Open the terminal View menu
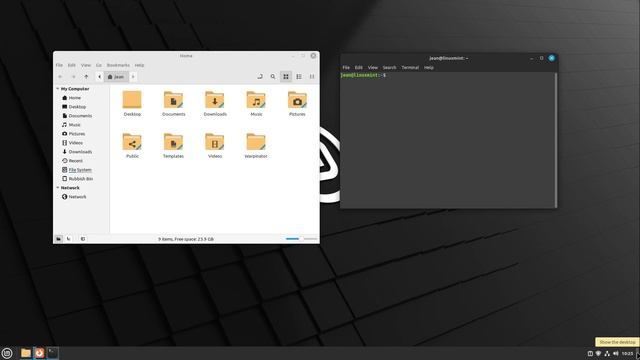The image size is (640, 360). point(373,67)
